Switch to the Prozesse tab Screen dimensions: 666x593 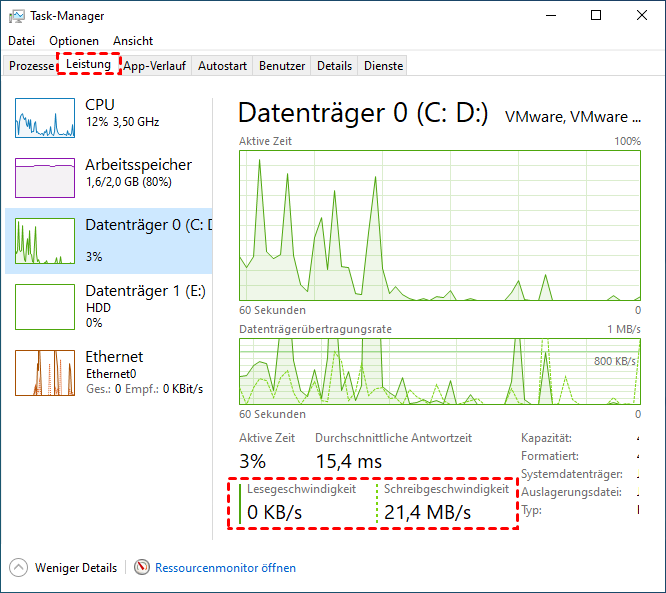31,66
